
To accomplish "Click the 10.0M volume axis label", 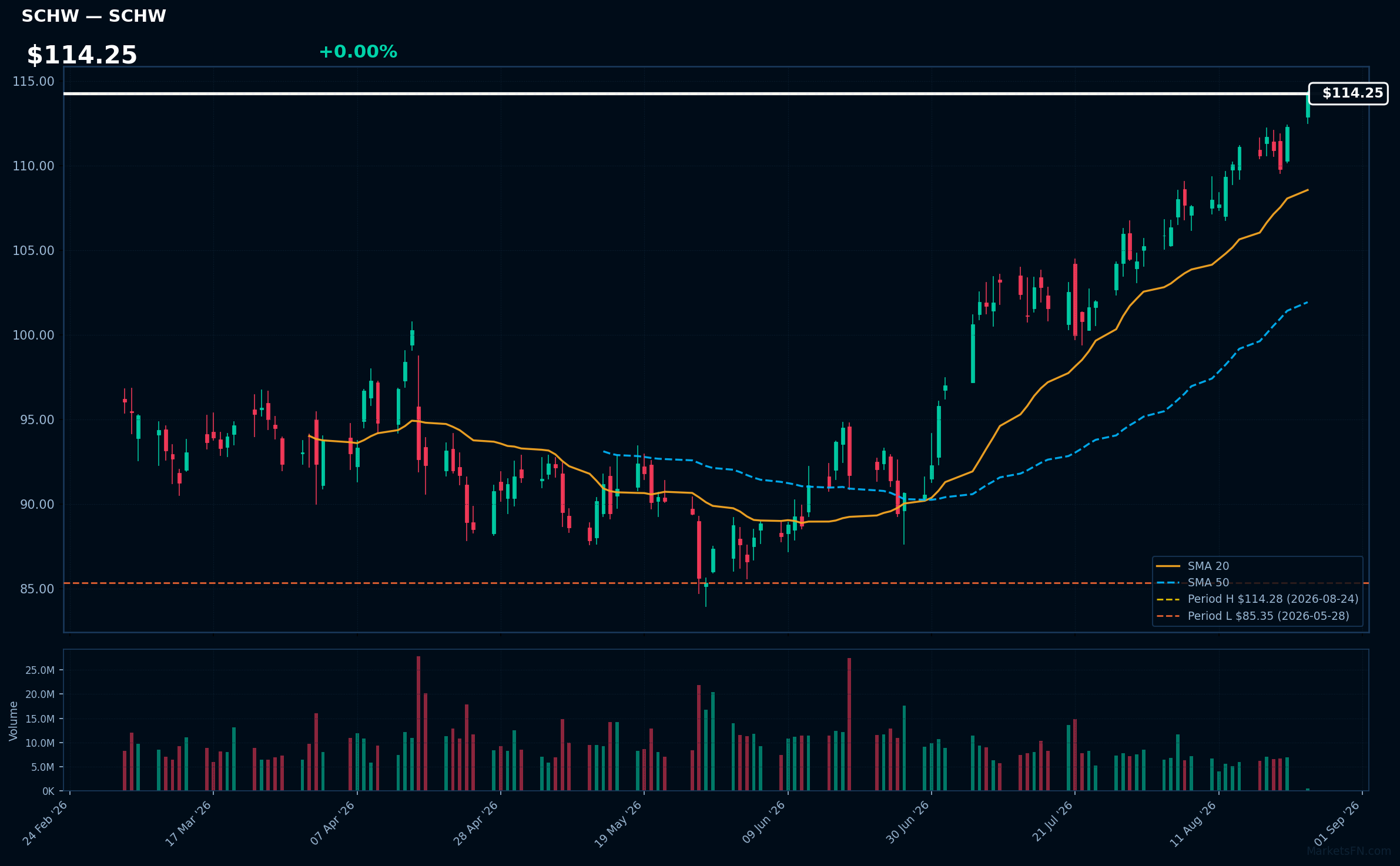I will click(x=40, y=743).
